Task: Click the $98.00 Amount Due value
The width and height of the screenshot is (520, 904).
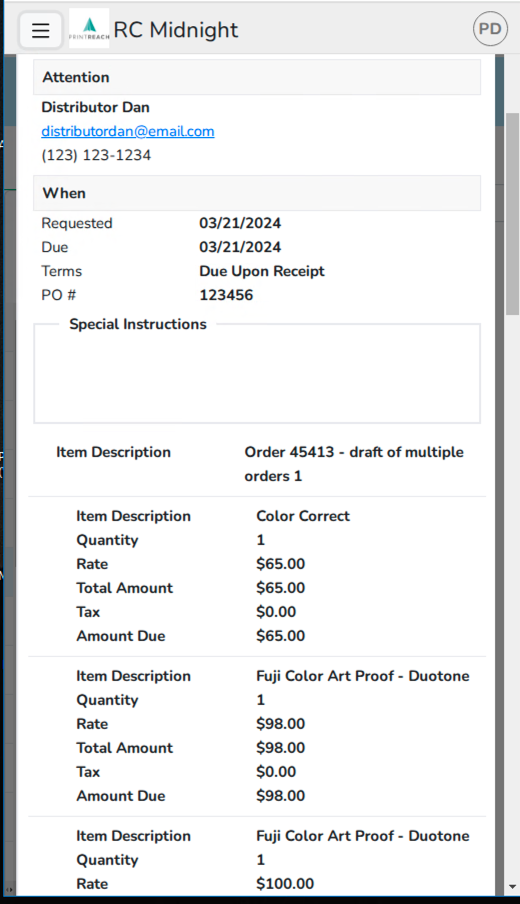Action: tap(281, 796)
